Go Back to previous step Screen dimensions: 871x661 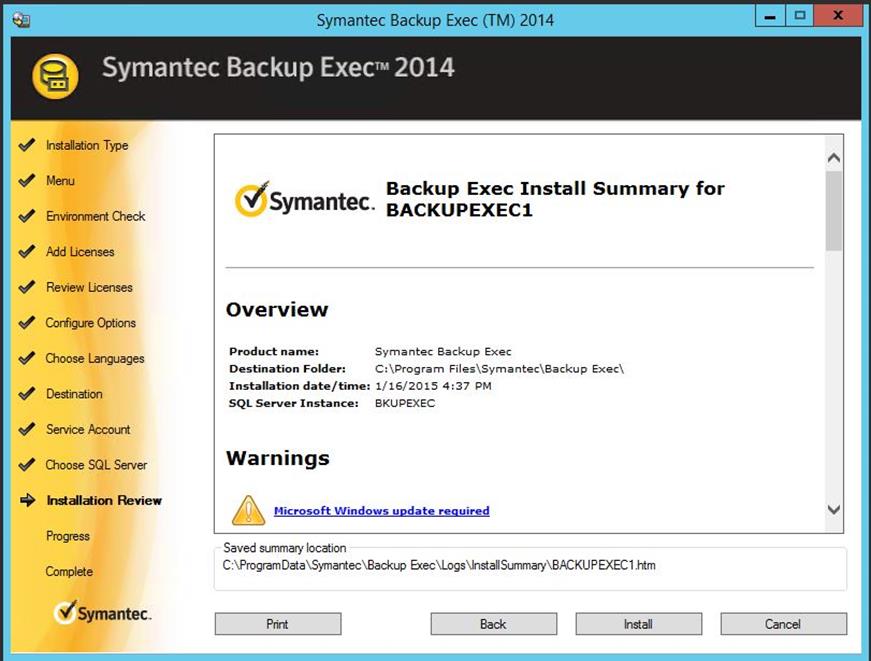pyautogui.click(x=493, y=624)
